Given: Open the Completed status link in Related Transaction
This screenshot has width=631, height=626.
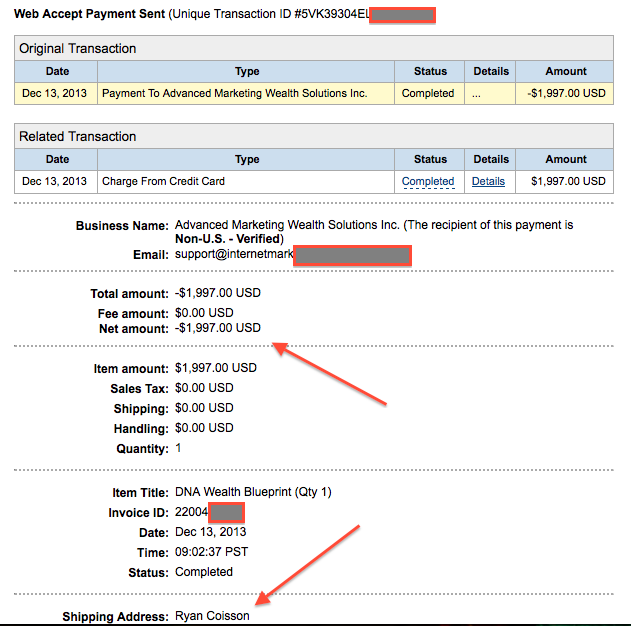Looking at the screenshot, I should [x=428, y=181].
